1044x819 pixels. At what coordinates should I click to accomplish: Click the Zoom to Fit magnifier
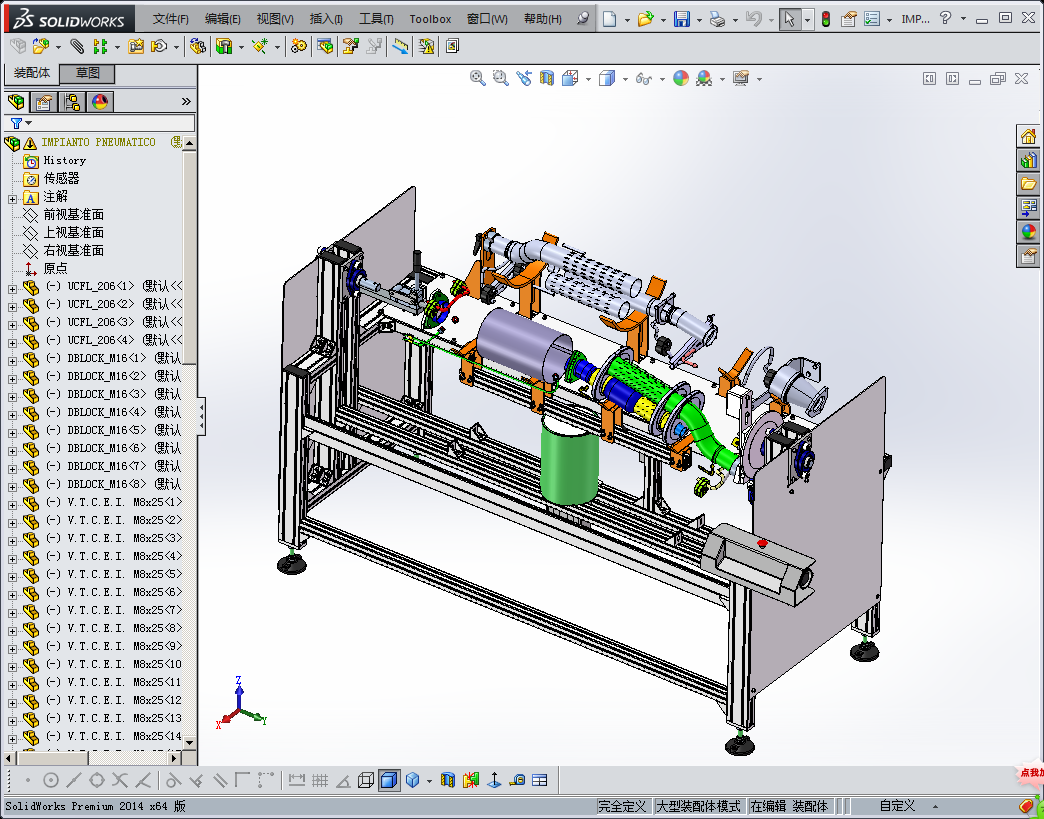click(477, 78)
